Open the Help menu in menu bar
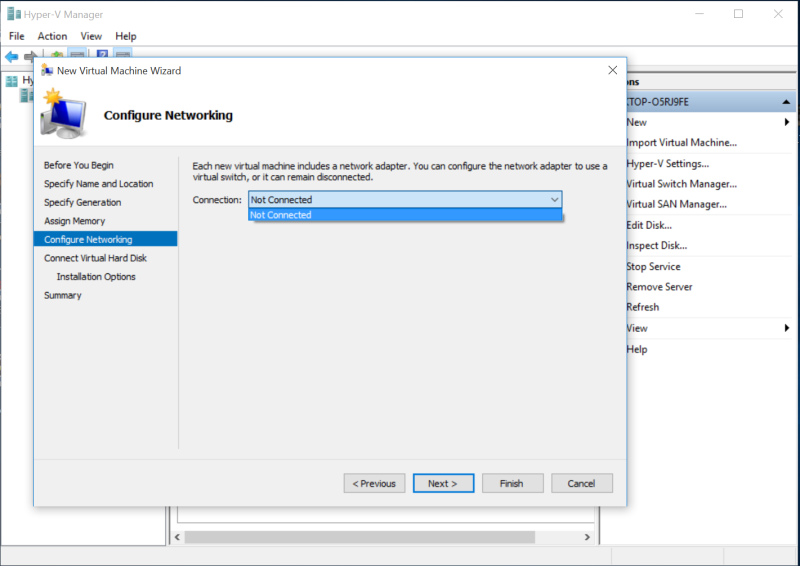This screenshot has width=800, height=566. (x=126, y=36)
